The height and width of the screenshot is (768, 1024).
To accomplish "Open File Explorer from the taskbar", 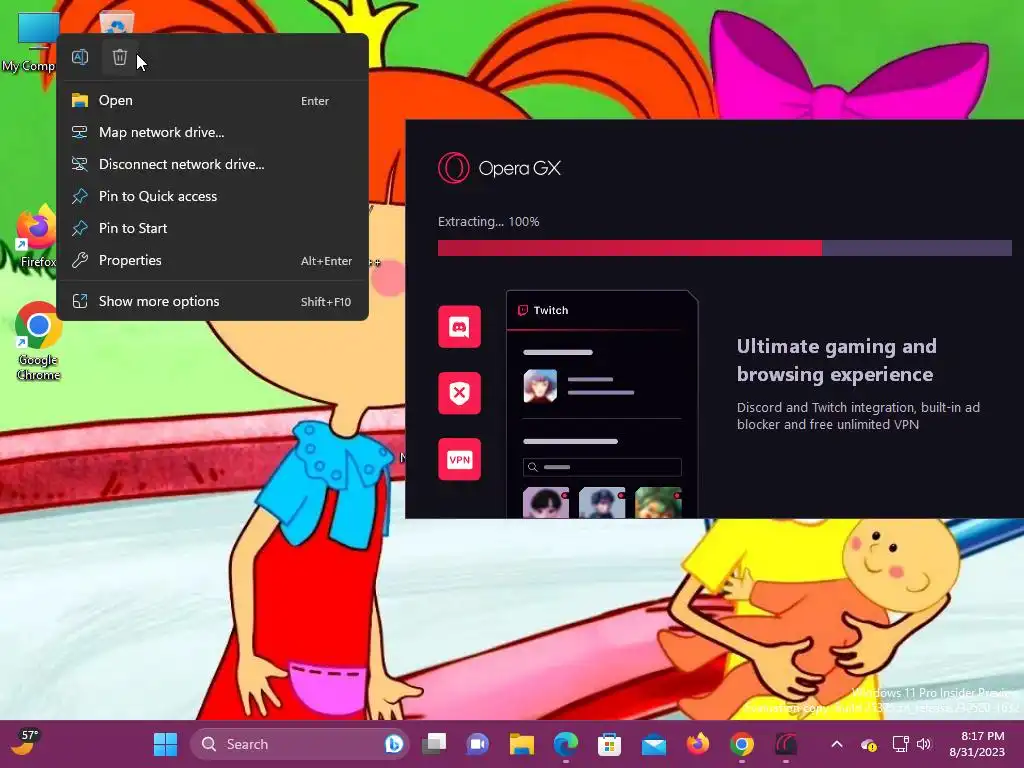I will tap(521, 744).
